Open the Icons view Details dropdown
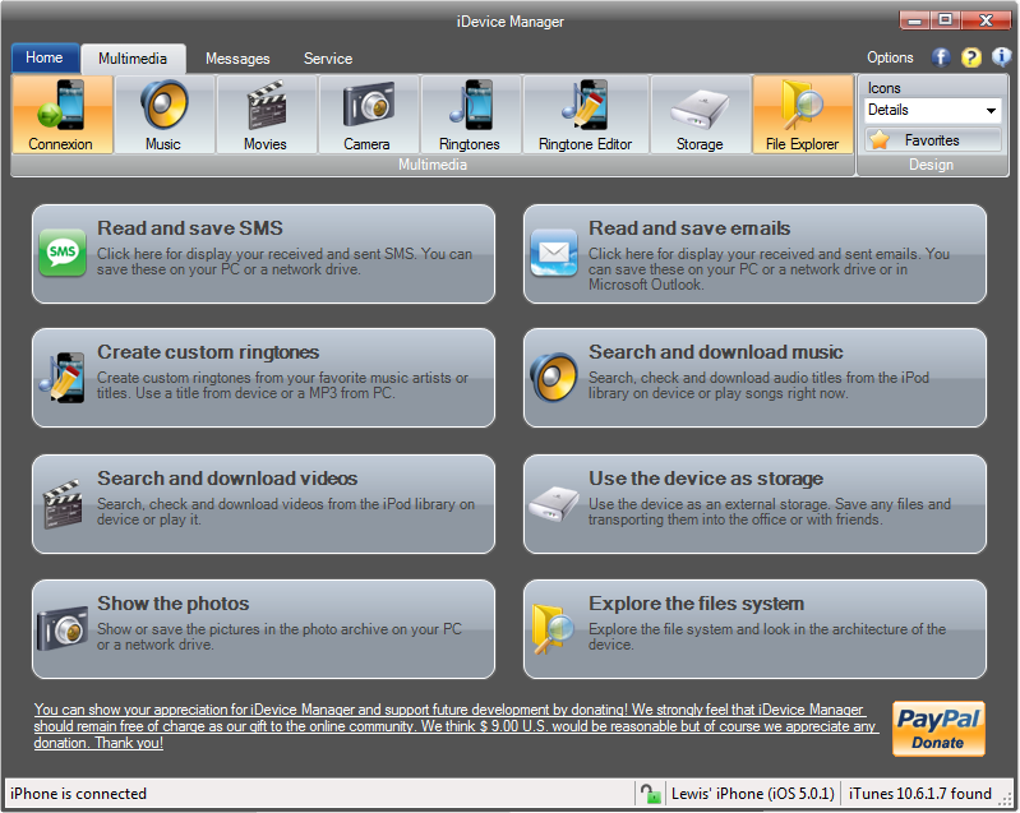 (932, 110)
